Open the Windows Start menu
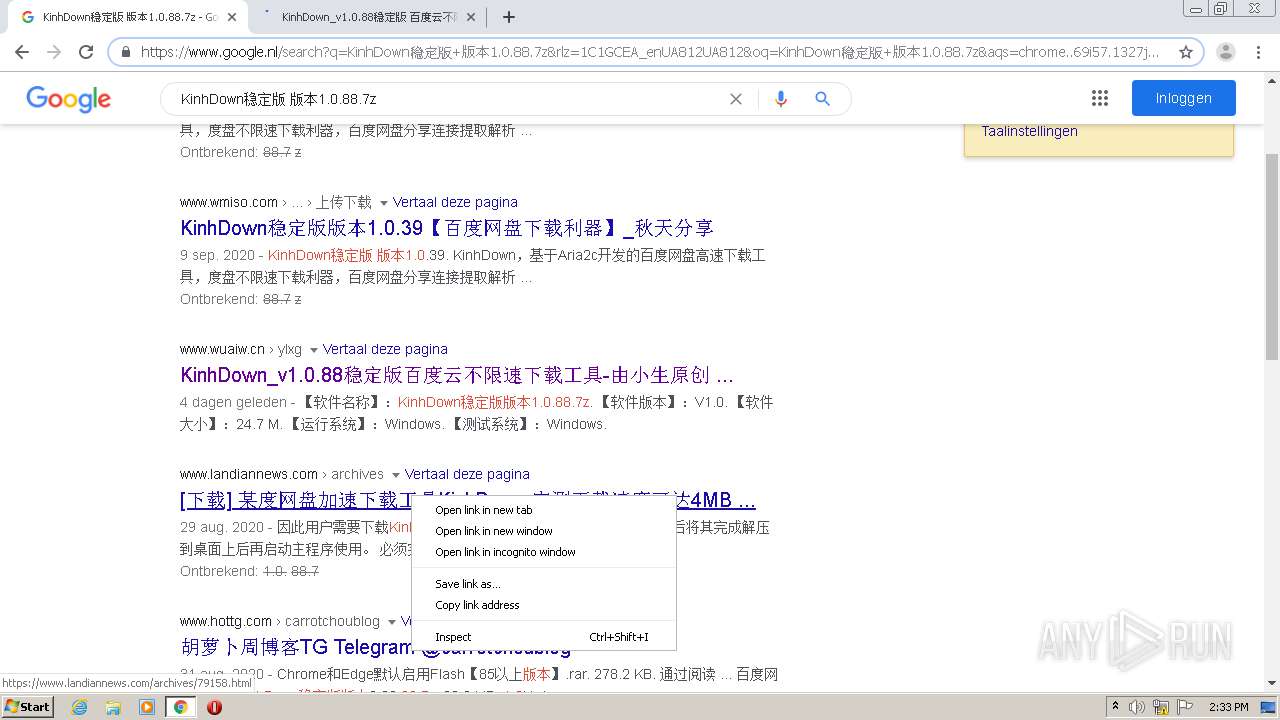The height and width of the screenshot is (720, 1280). pyautogui.click(x=27, y=707)
